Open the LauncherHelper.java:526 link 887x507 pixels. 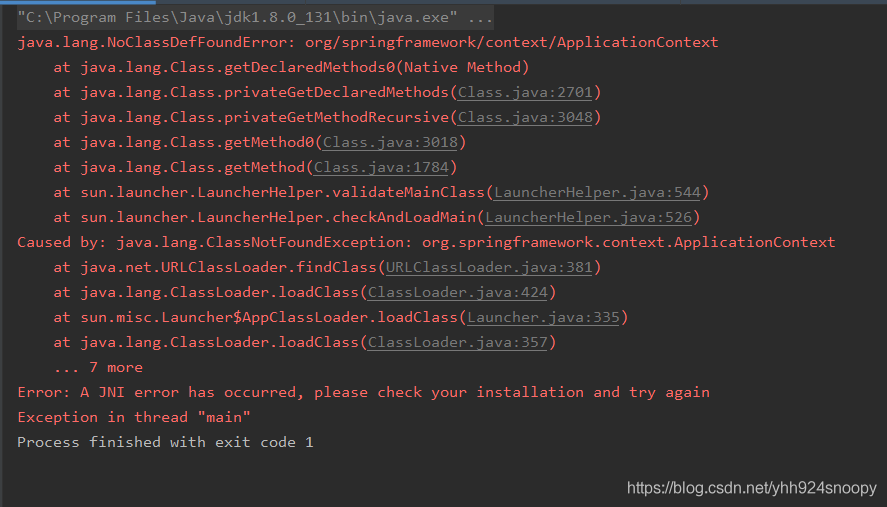click(588, 217)
